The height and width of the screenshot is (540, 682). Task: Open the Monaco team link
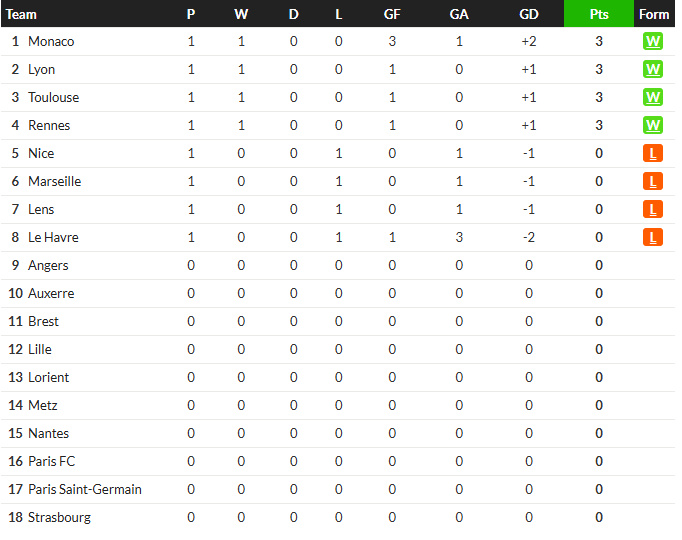click(51, 41)
